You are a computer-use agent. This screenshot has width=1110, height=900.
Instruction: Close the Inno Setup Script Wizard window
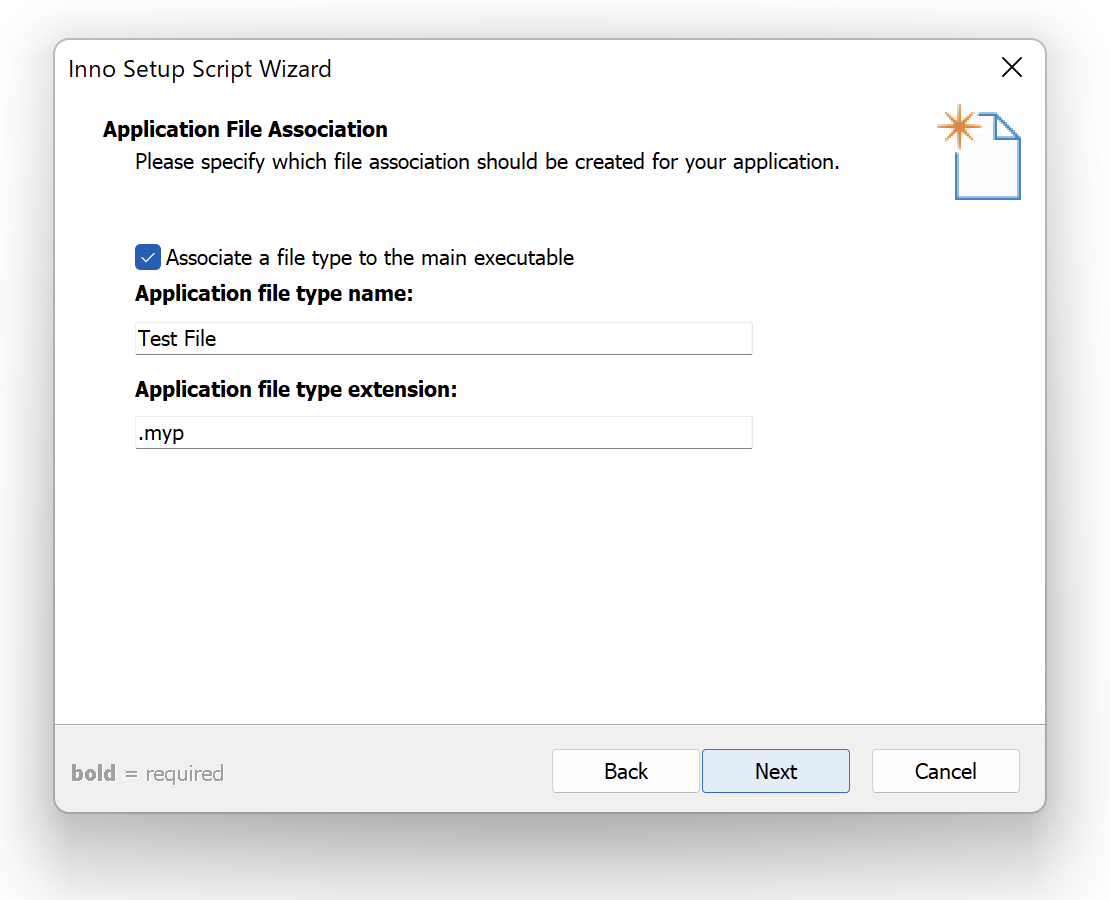pos(1012,68)
